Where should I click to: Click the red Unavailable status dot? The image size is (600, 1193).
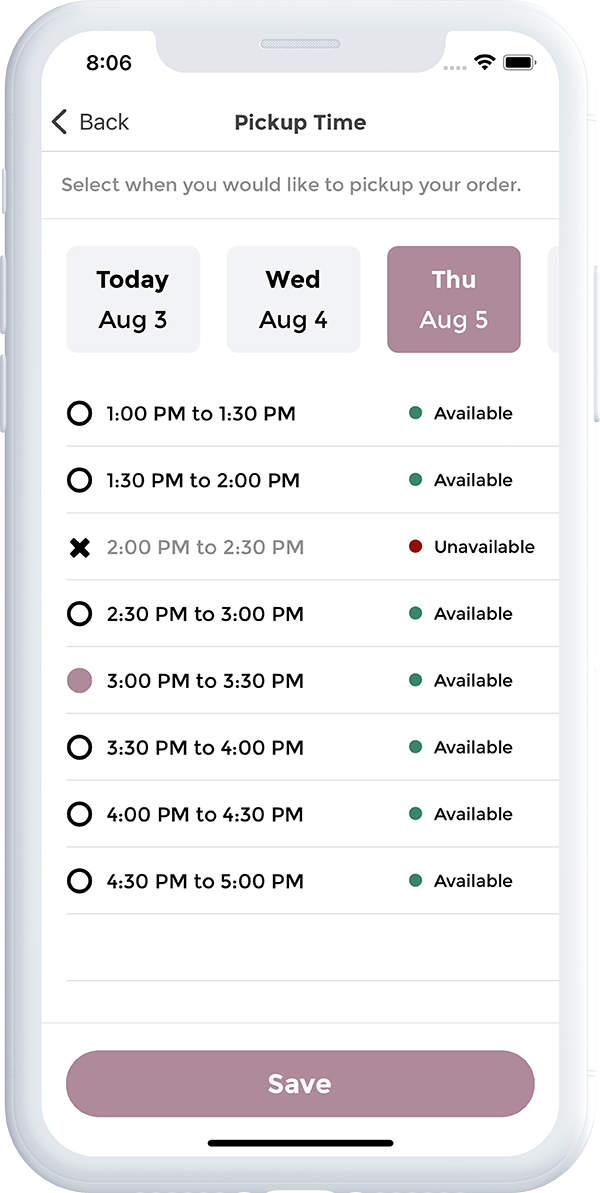click(x=415, y=547)
